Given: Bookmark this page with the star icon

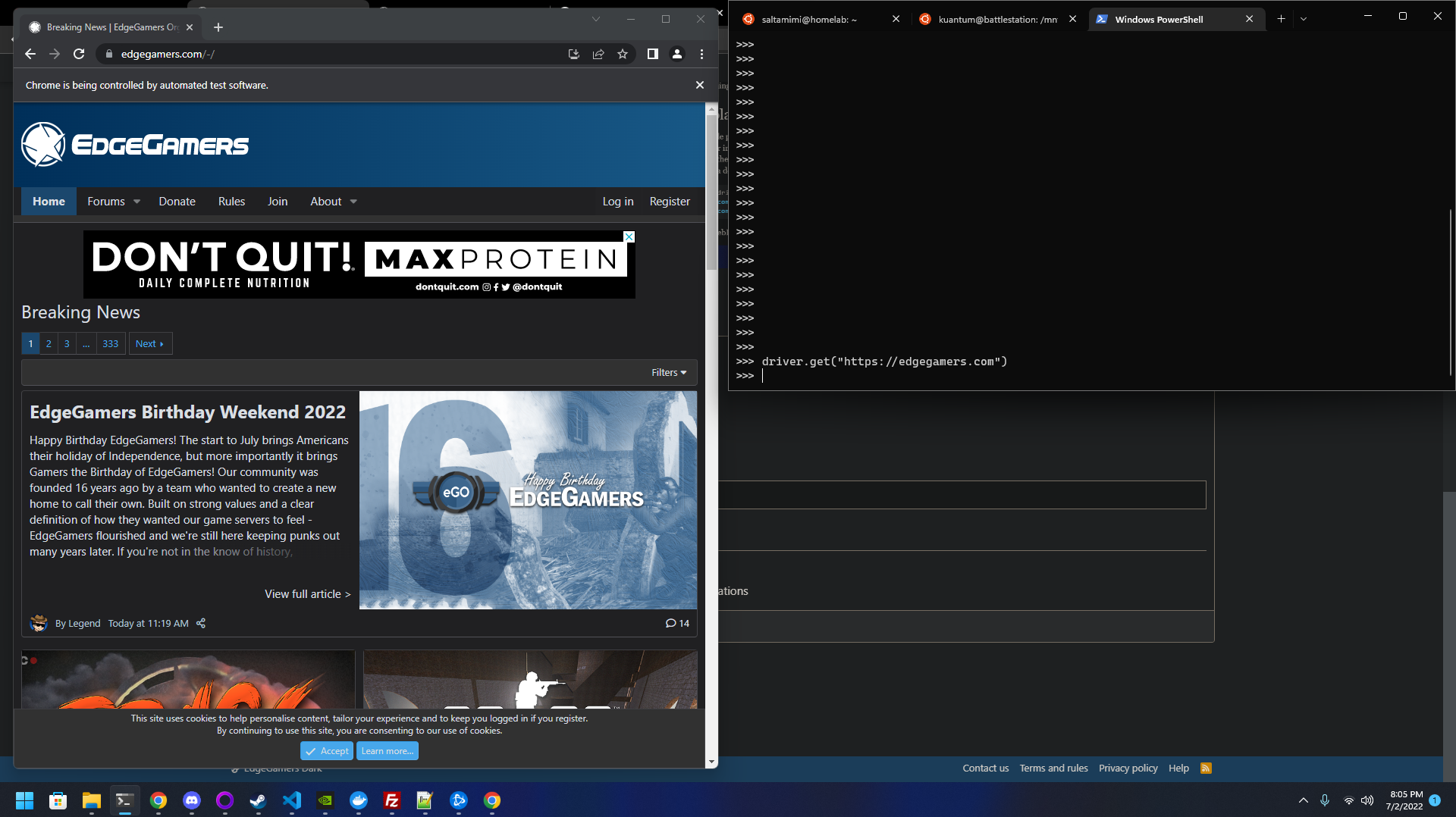Looking at the screenshot, I should (623, 54).
